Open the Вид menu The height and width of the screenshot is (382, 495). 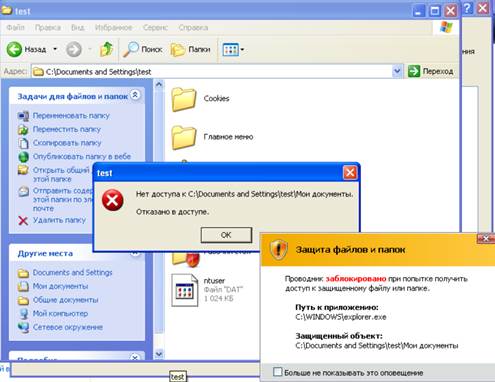coord(77,27)
